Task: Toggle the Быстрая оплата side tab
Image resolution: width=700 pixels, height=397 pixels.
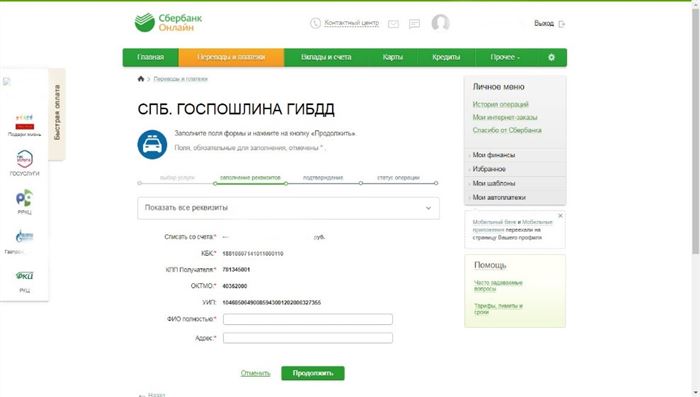Action: [57, 113]
